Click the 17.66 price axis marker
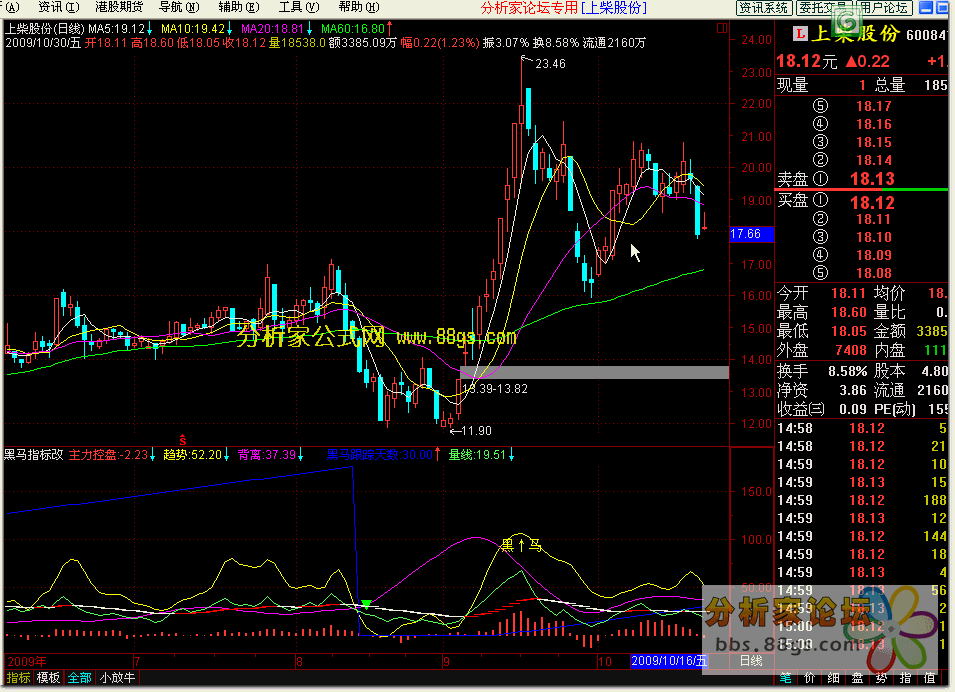Image resolution: width=955 pixels, height=692 pixels. click(751, 234)
